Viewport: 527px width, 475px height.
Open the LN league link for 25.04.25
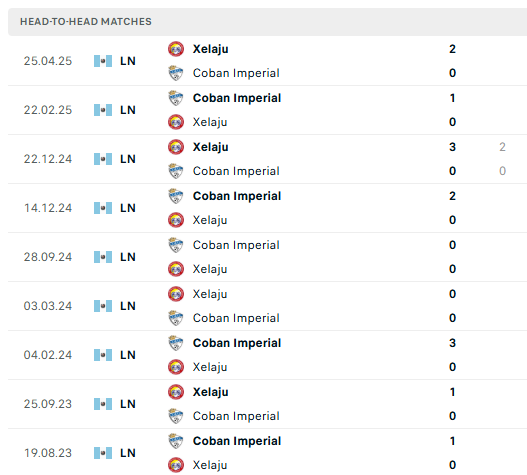[128, 61]
